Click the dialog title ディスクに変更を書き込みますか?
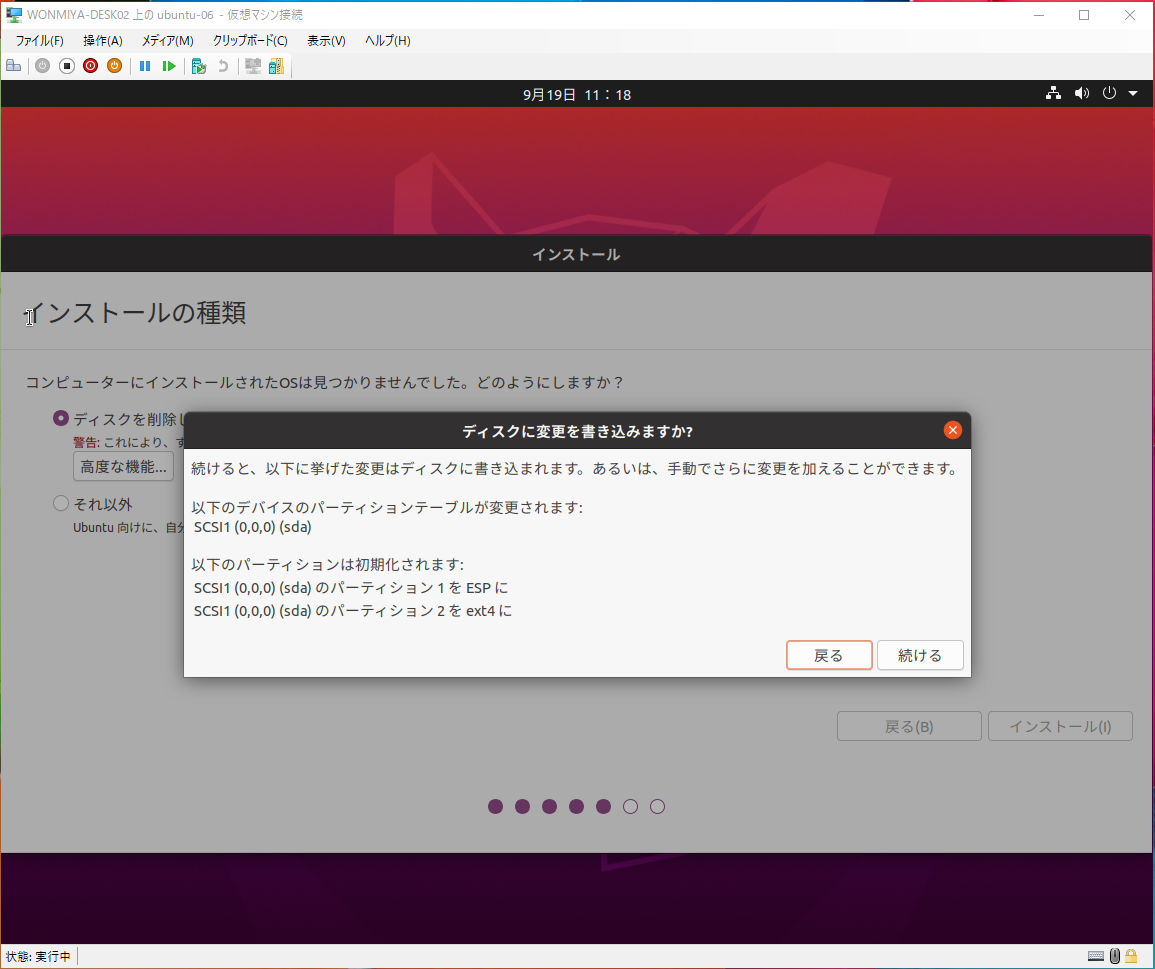 578,431
